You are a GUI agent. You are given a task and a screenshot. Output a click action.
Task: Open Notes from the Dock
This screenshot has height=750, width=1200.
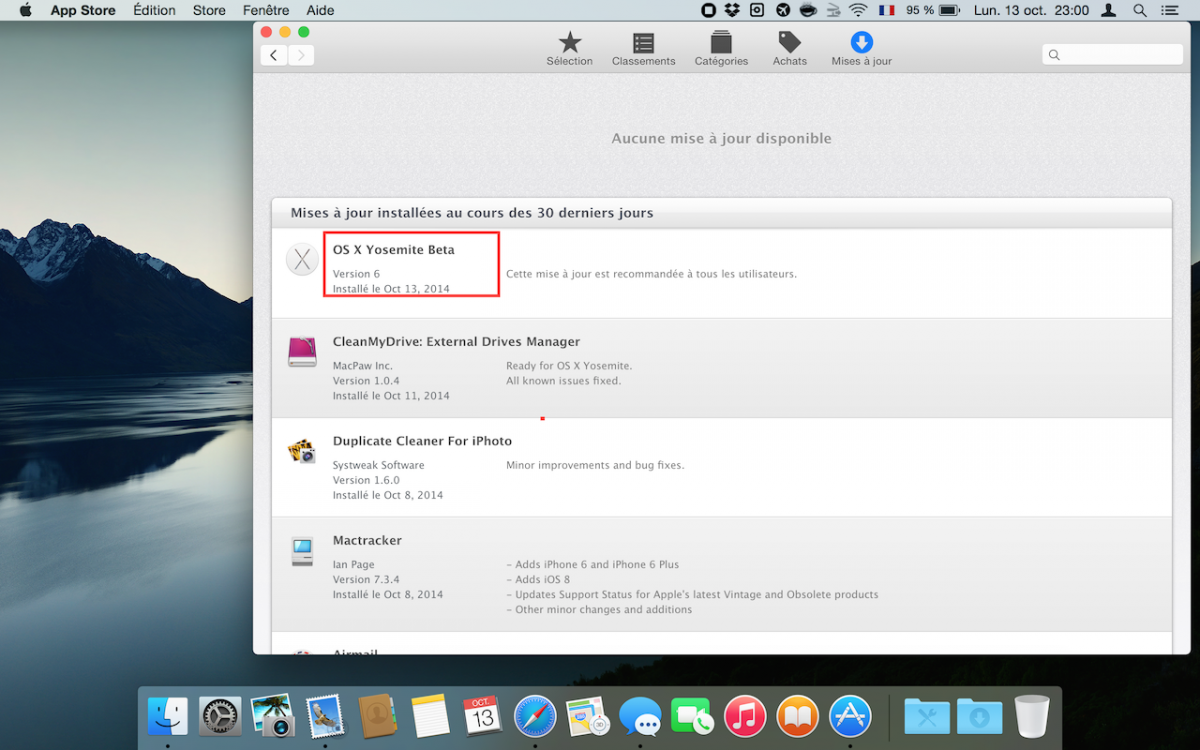[x=430, y=716]
